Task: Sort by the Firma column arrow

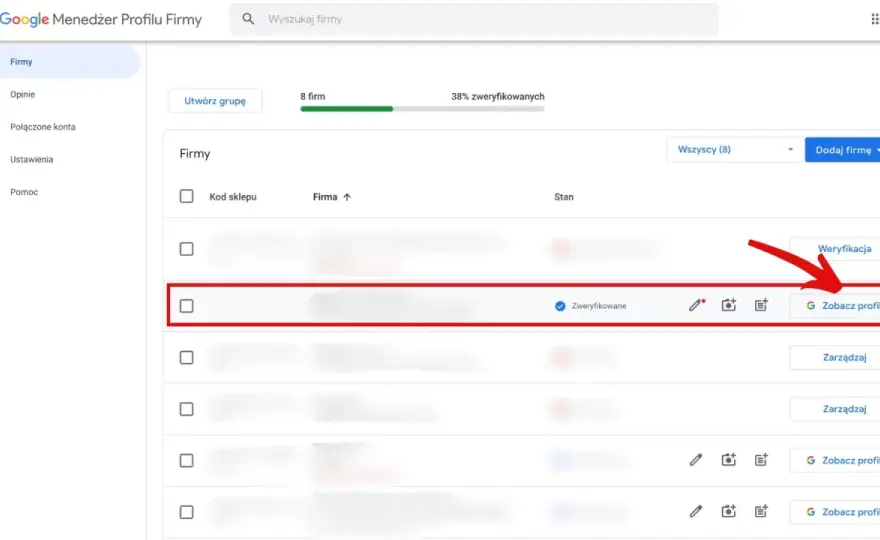Action: point(347,197)
